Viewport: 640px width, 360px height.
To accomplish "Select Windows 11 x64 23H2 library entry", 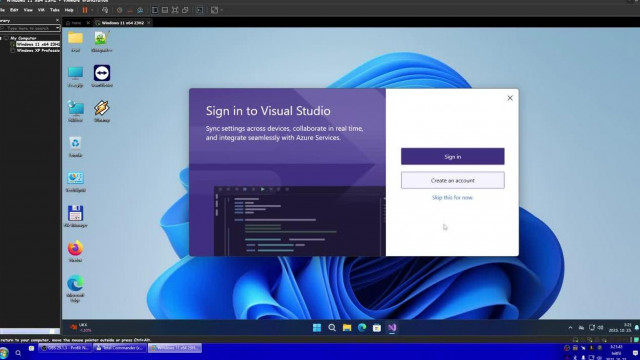I will click(38, 44).
